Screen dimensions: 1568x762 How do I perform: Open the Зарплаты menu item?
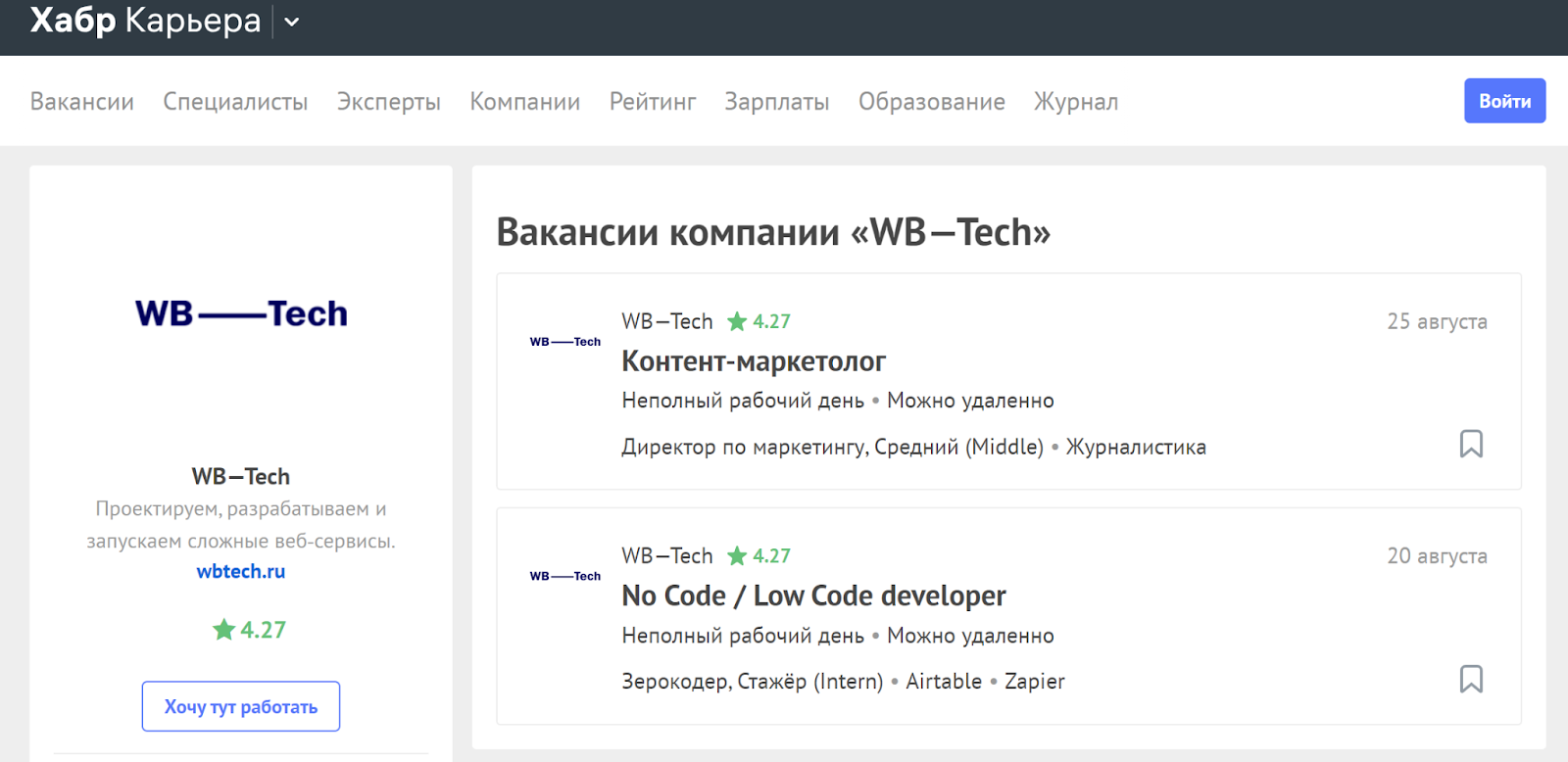click(x=777, y=102)
